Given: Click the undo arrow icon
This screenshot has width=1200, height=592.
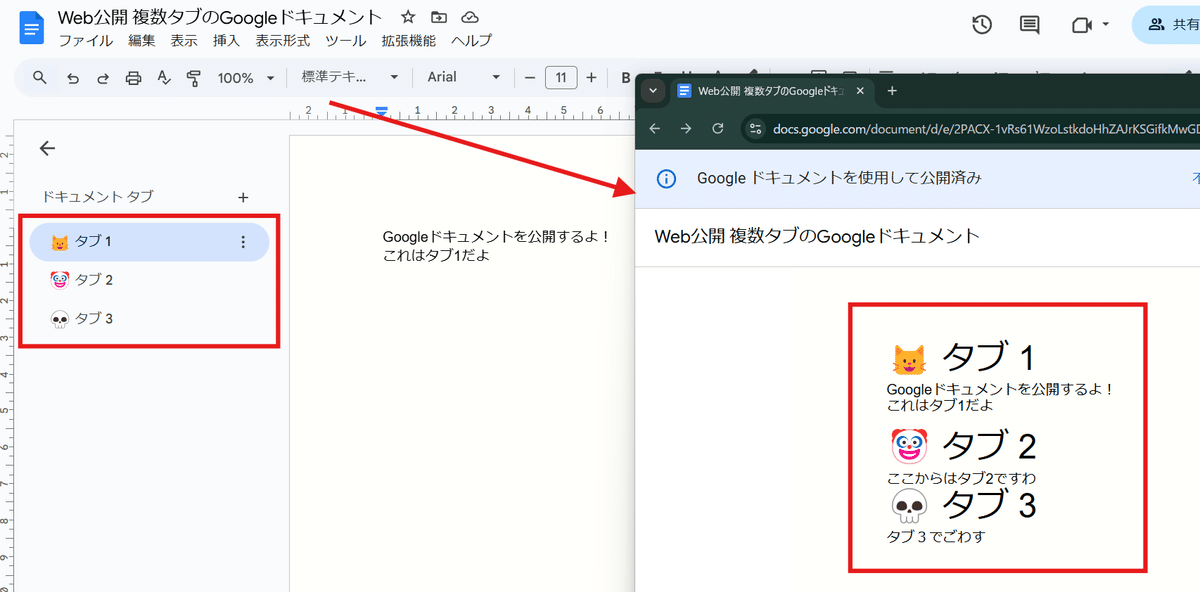Looking at the screenshot, I should (72, 78).
